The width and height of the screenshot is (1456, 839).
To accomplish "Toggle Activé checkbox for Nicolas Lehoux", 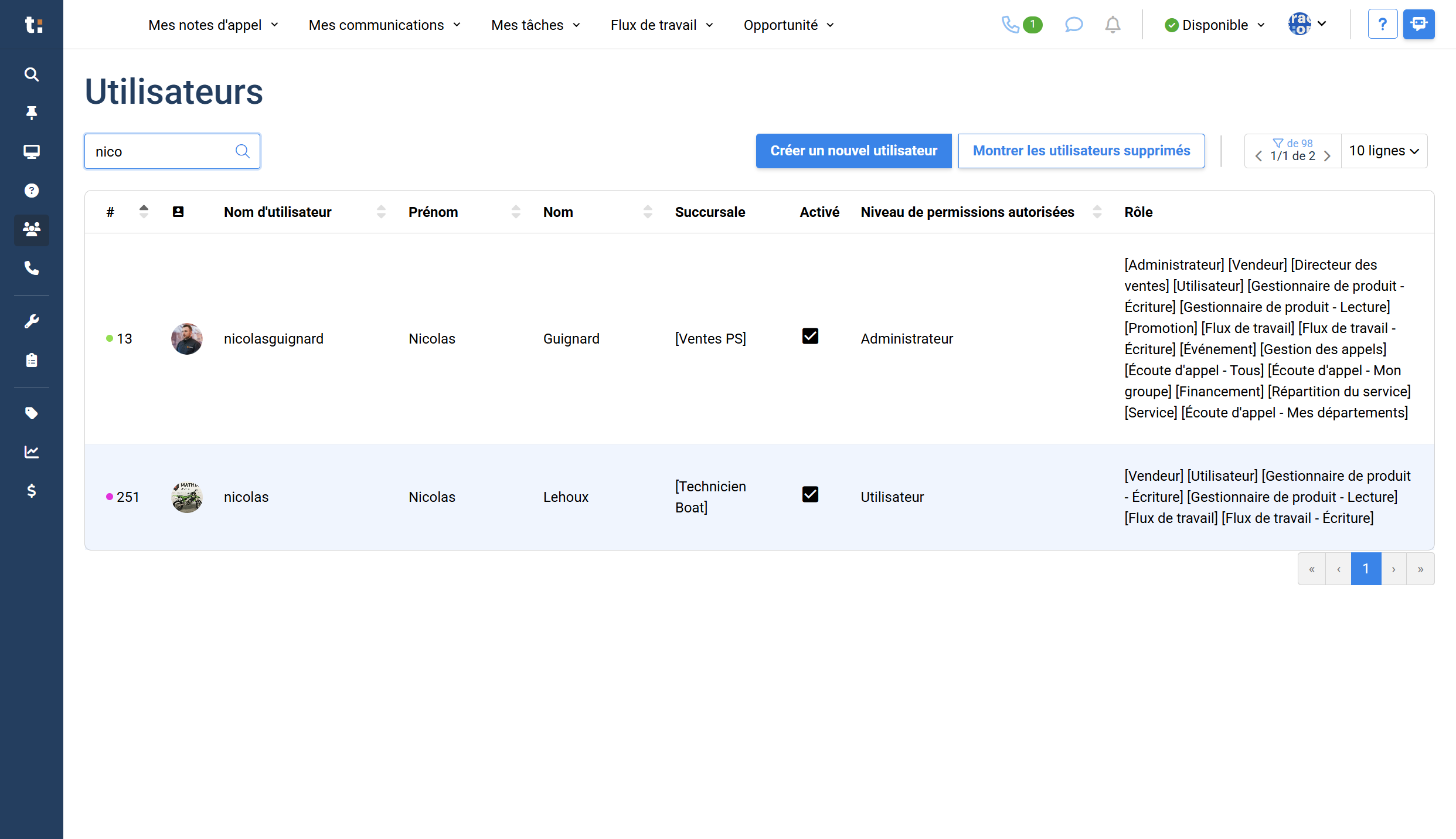I will (x=810, y=494).
